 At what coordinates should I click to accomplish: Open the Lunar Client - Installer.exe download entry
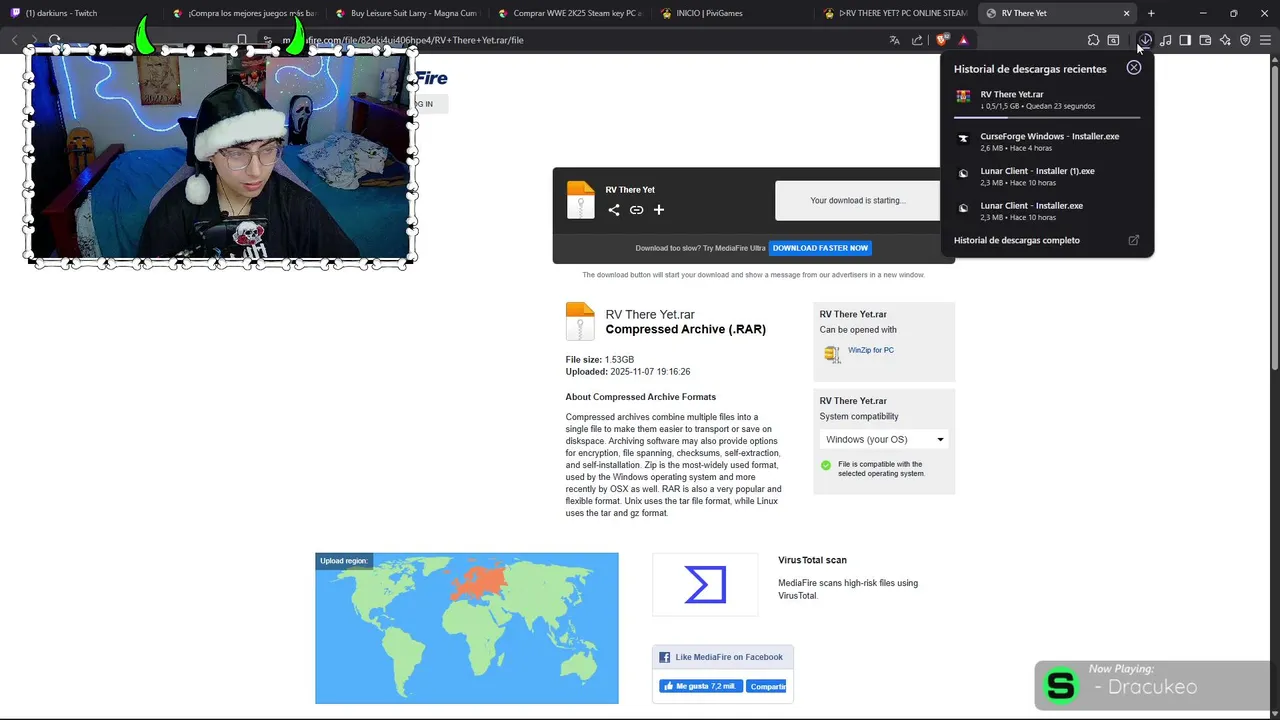(1047, 211)
